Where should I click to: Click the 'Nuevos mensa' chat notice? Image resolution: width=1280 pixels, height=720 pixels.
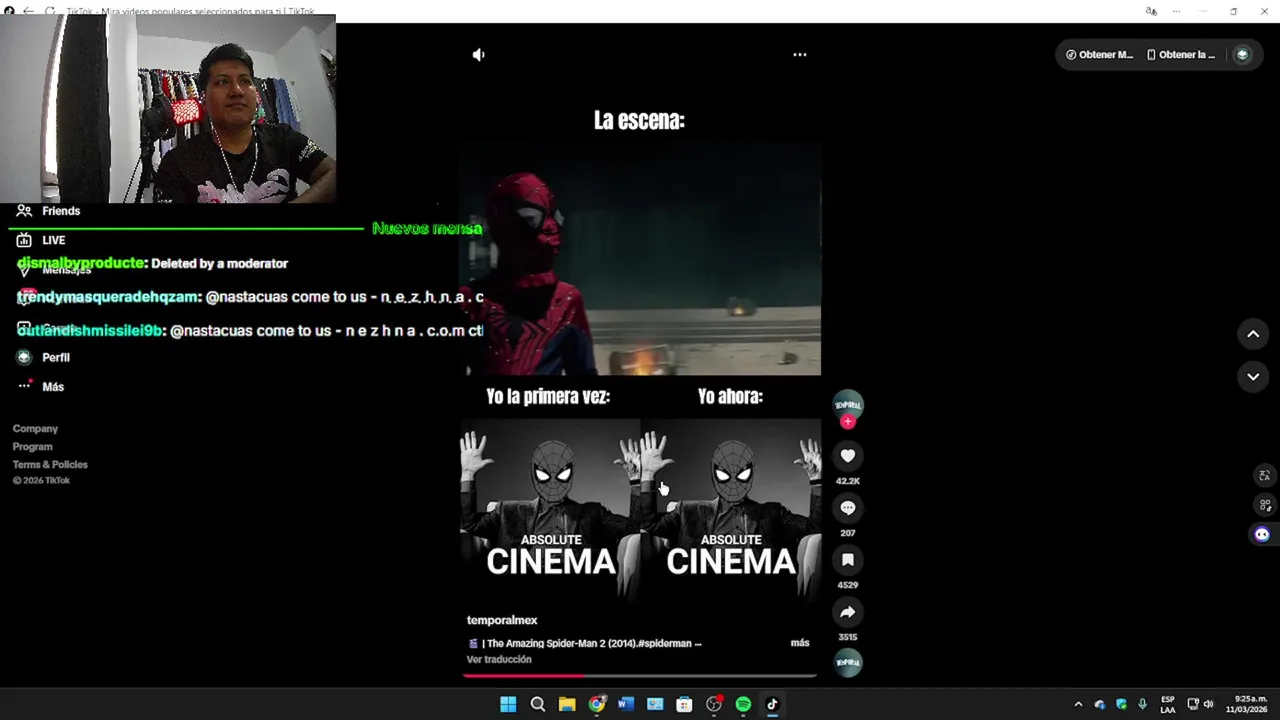427,228
